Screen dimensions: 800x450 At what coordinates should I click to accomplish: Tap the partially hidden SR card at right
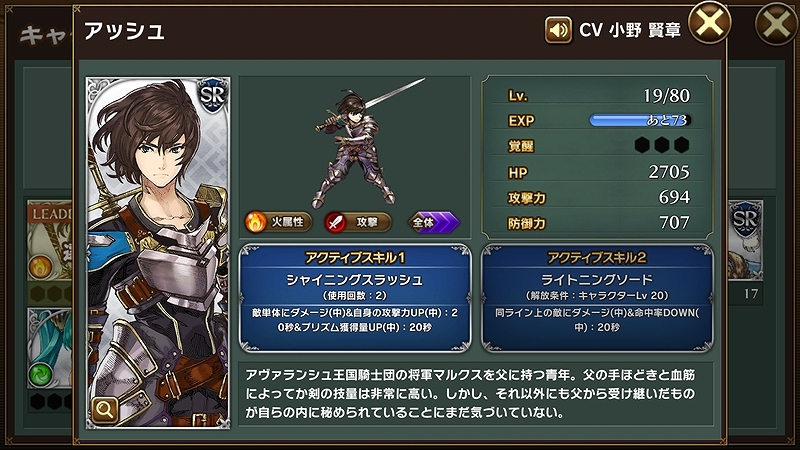tap(745, 240)
